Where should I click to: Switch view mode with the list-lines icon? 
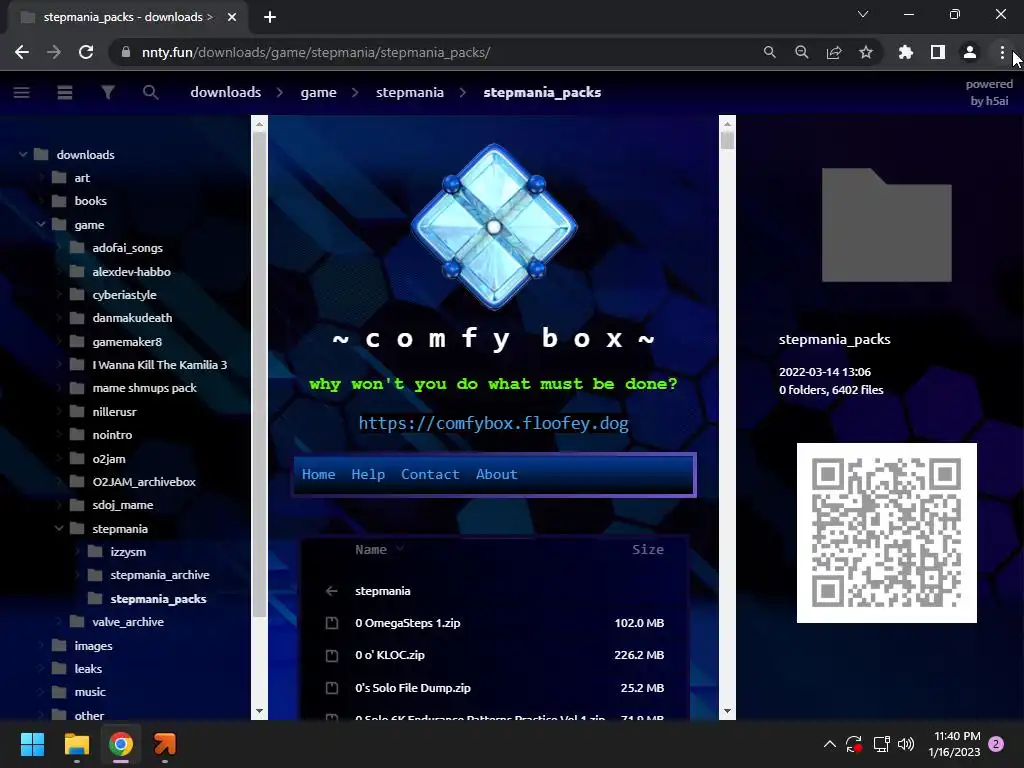(65, 92)
